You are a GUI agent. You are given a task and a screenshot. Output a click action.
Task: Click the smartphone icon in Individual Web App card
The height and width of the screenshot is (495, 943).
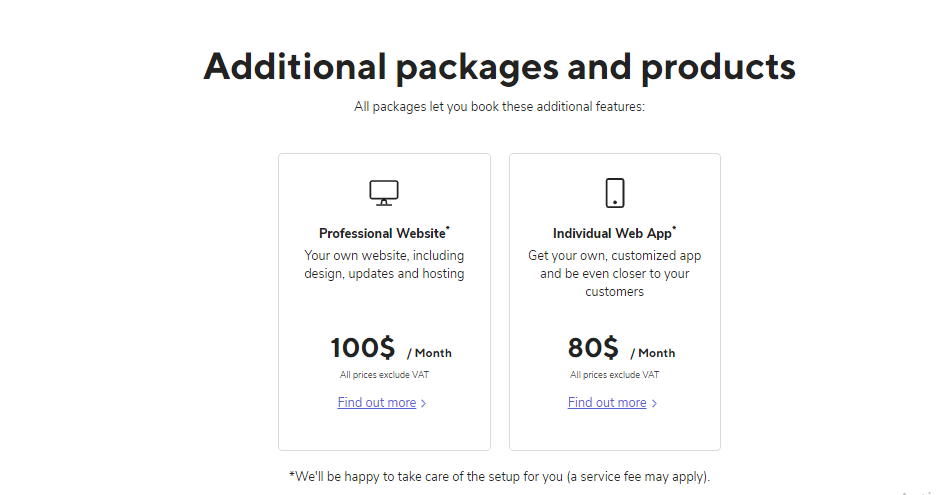(615, 192)
